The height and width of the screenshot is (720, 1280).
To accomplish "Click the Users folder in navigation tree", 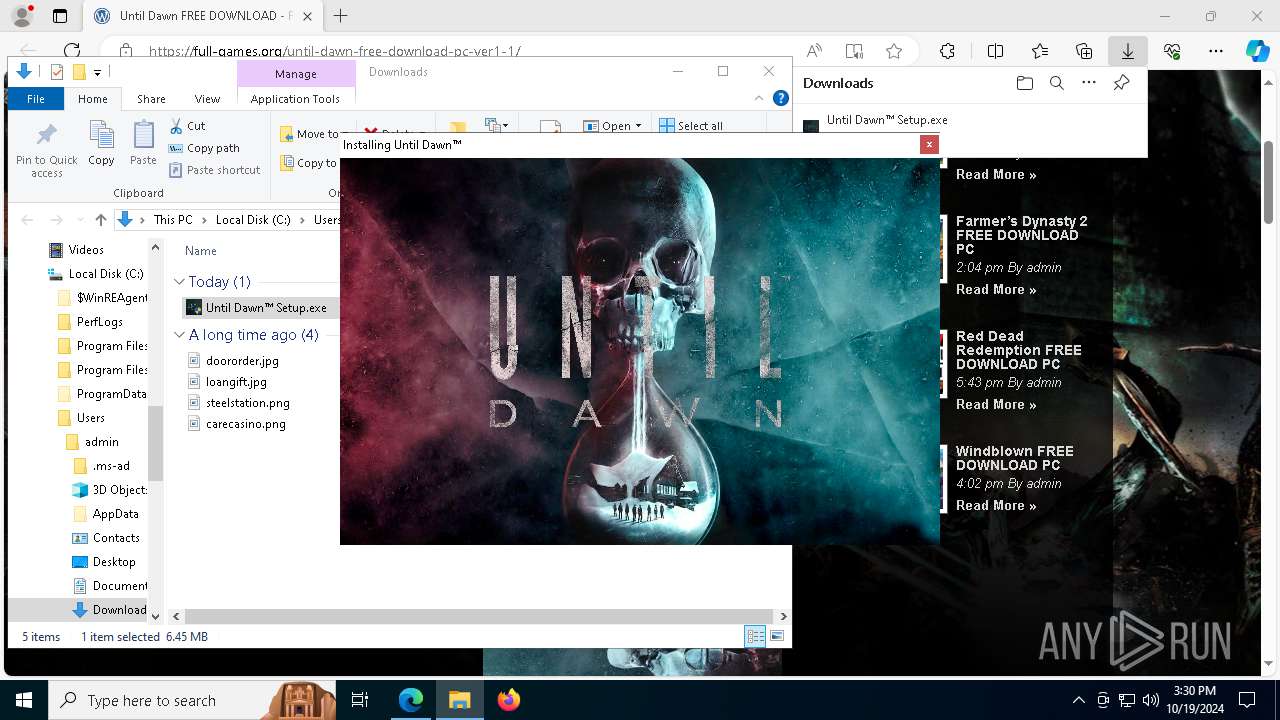I will (91, 418).
